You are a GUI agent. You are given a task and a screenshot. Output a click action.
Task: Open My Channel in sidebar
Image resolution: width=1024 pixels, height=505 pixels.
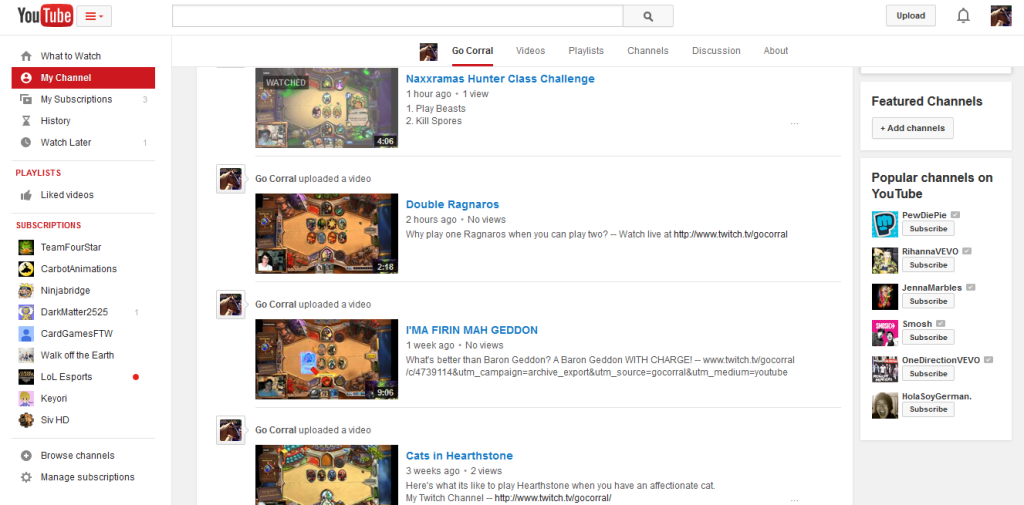83,78
